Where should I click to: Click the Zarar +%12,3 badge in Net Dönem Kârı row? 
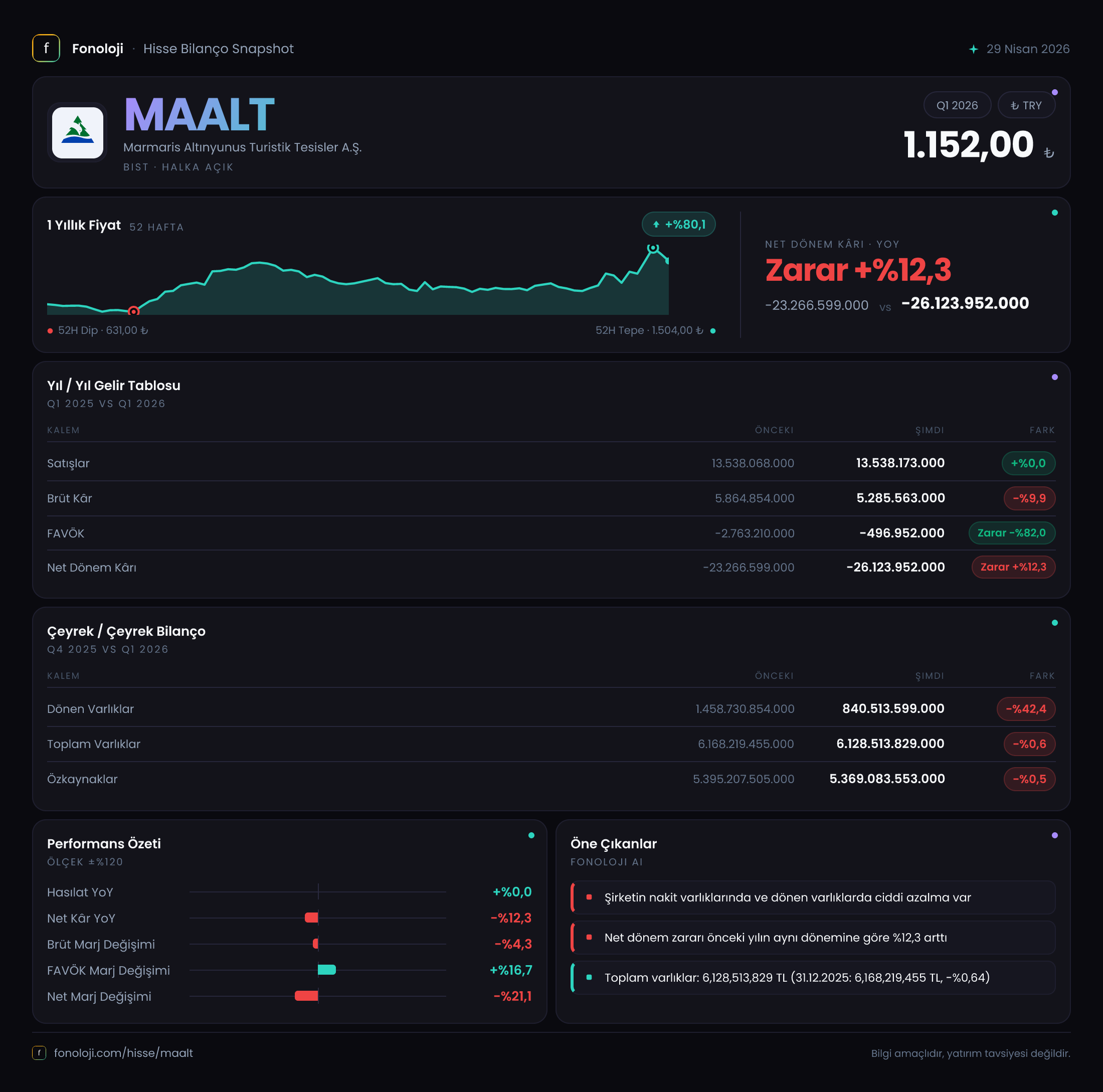(1013, 567)
